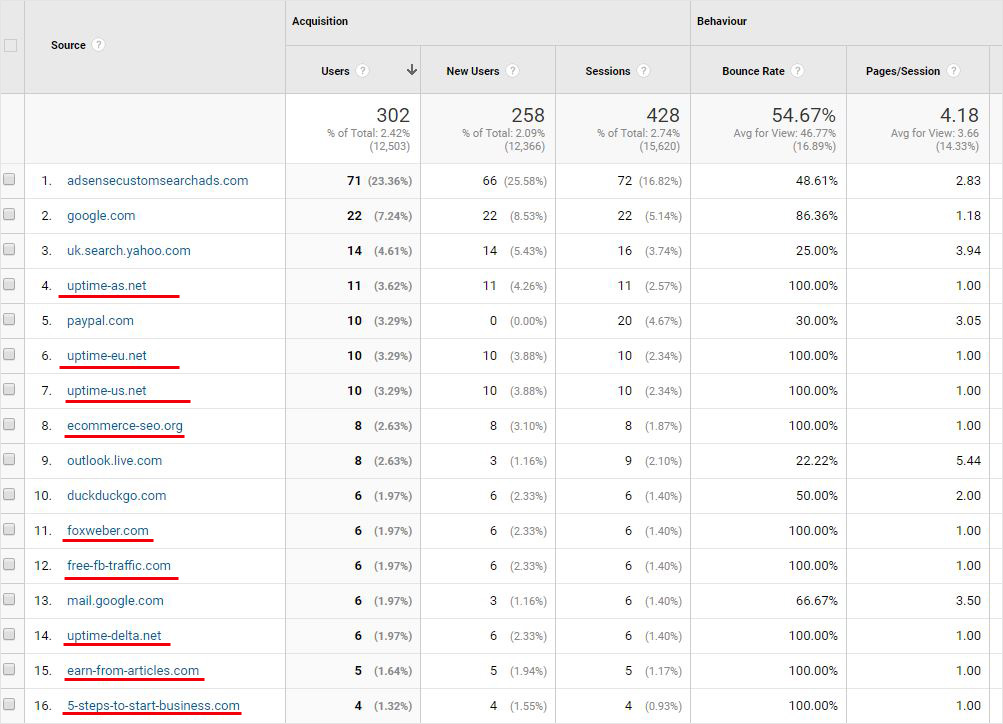The width and height of the screenshot is (1003, 724).
Task: Click the 22.22% bounce rate for outlook.live.com
Action: click(816, 461)
